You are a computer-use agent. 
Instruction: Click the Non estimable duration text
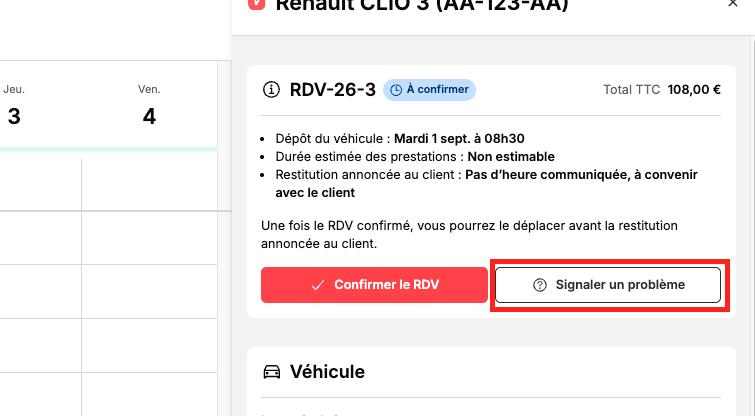(511, 157)
